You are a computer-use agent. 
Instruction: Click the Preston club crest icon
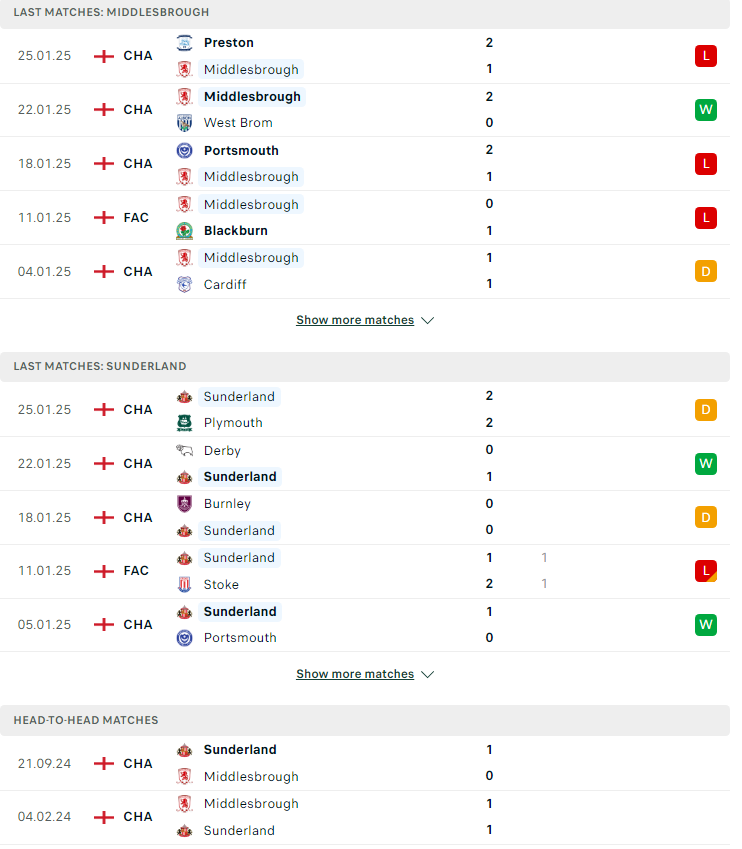click(x=187, y=43)
